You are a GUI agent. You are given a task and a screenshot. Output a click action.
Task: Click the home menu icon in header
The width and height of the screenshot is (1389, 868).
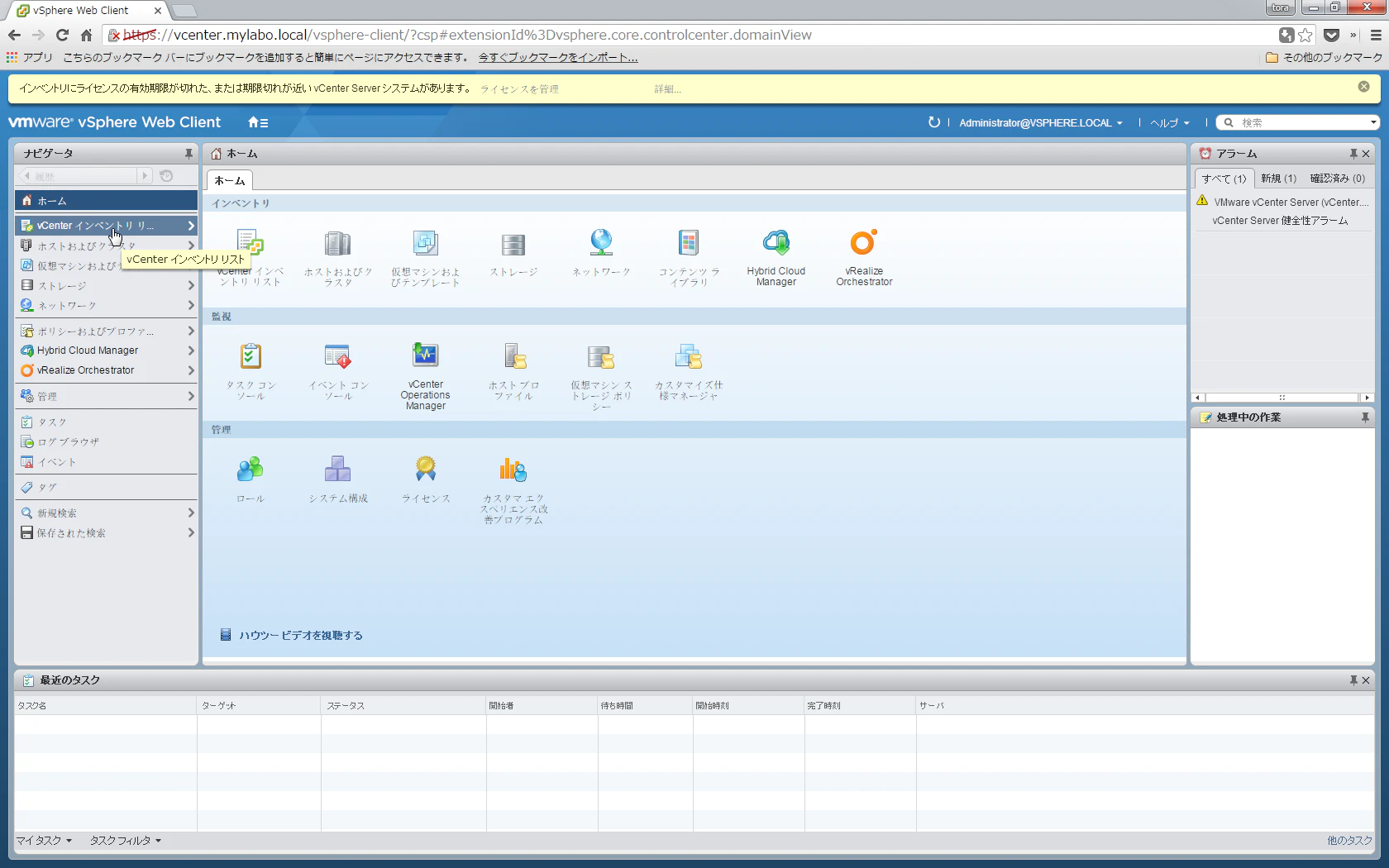[258, 122]
